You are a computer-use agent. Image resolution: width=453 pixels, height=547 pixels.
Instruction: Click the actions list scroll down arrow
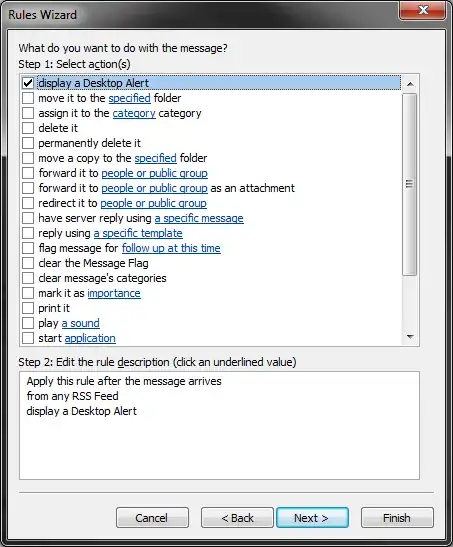pyautogui.click(x=410, y=337)
